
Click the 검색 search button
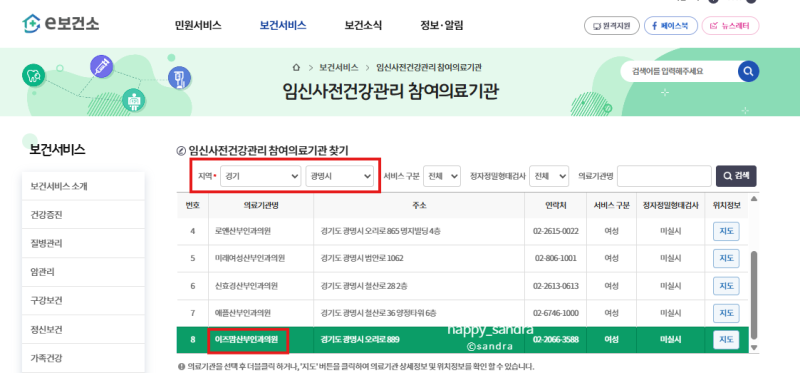pos(736,176)
